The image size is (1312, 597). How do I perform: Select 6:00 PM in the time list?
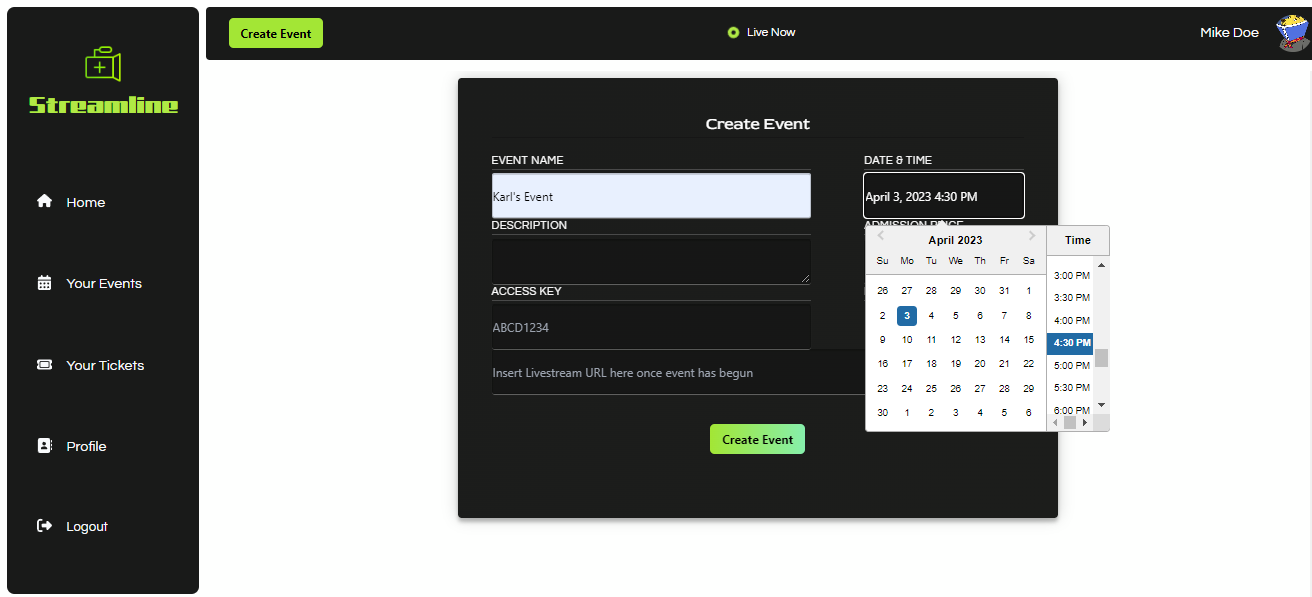[1072, 410]
